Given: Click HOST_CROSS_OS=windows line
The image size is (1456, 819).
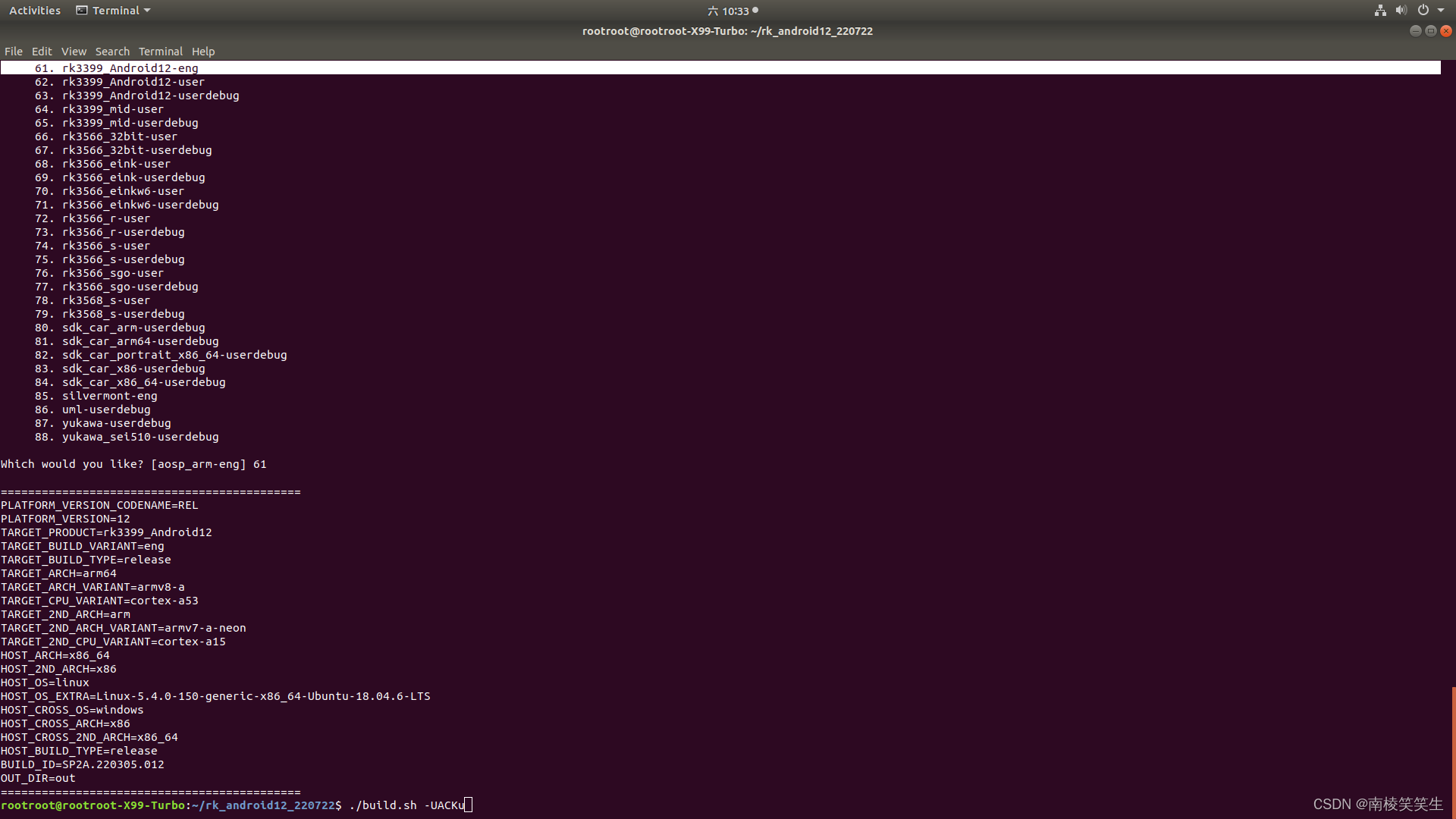Looking at the screenshot, I should [x=72, y=710].
